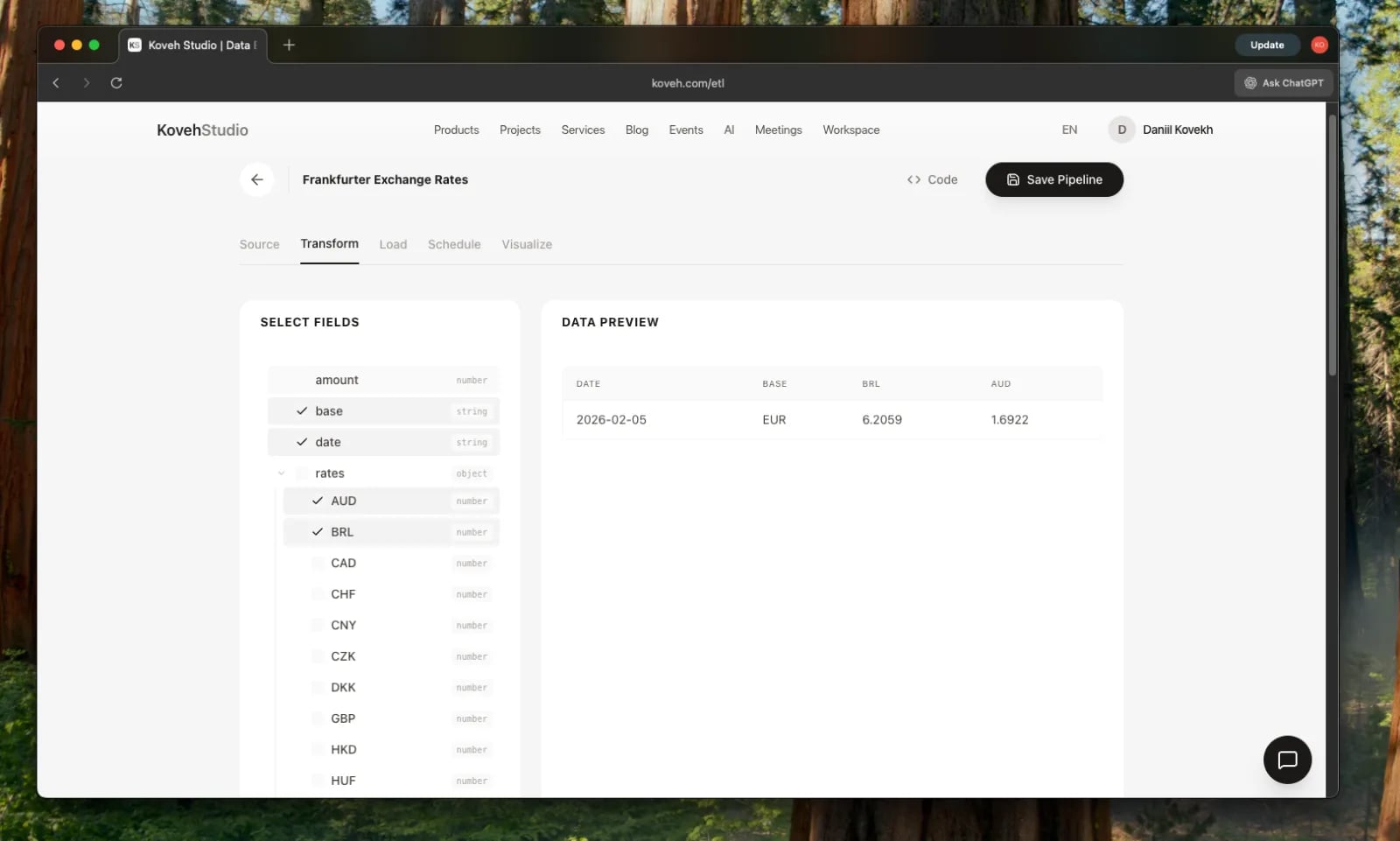Open a new browser tab with plus icon
Image resolution: width=1400 pixels, height=841 pixels.
289,46
